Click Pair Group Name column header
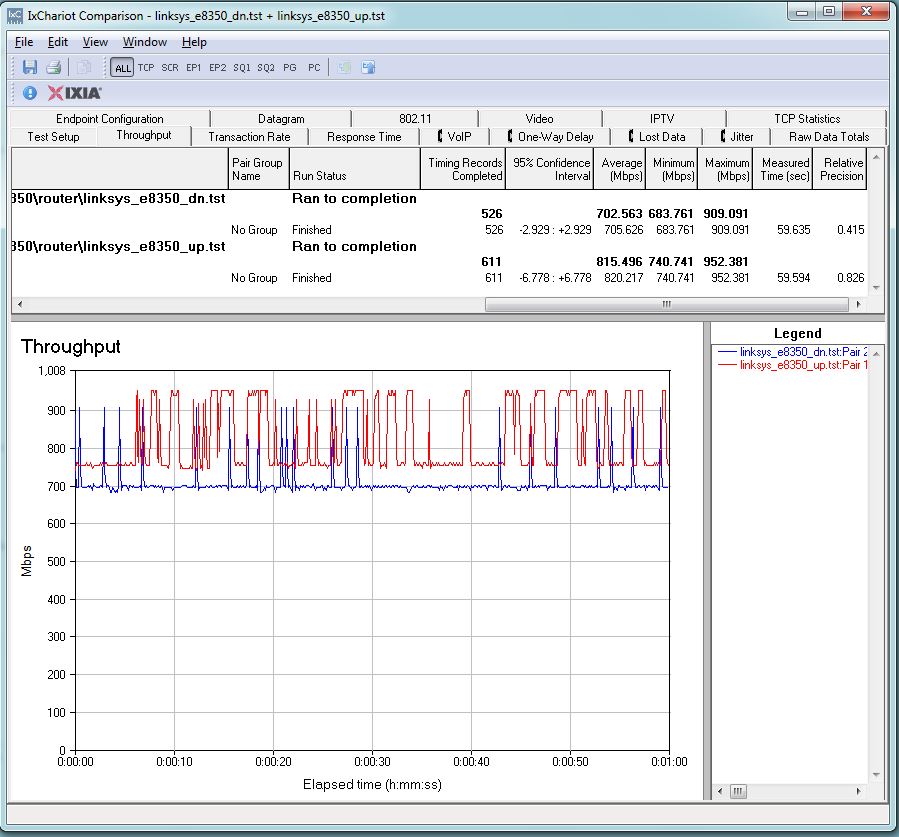 point(259,169)
